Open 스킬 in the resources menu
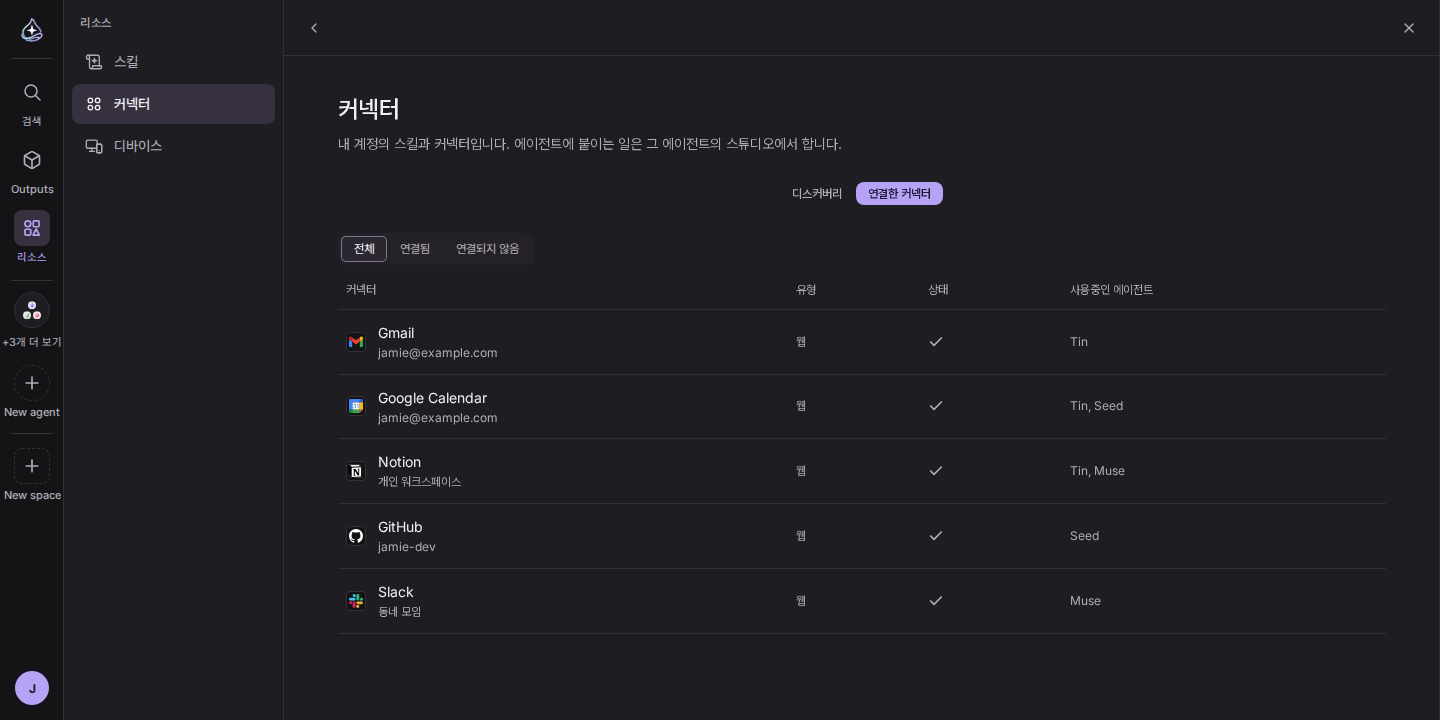 click(x=173, y=62)
